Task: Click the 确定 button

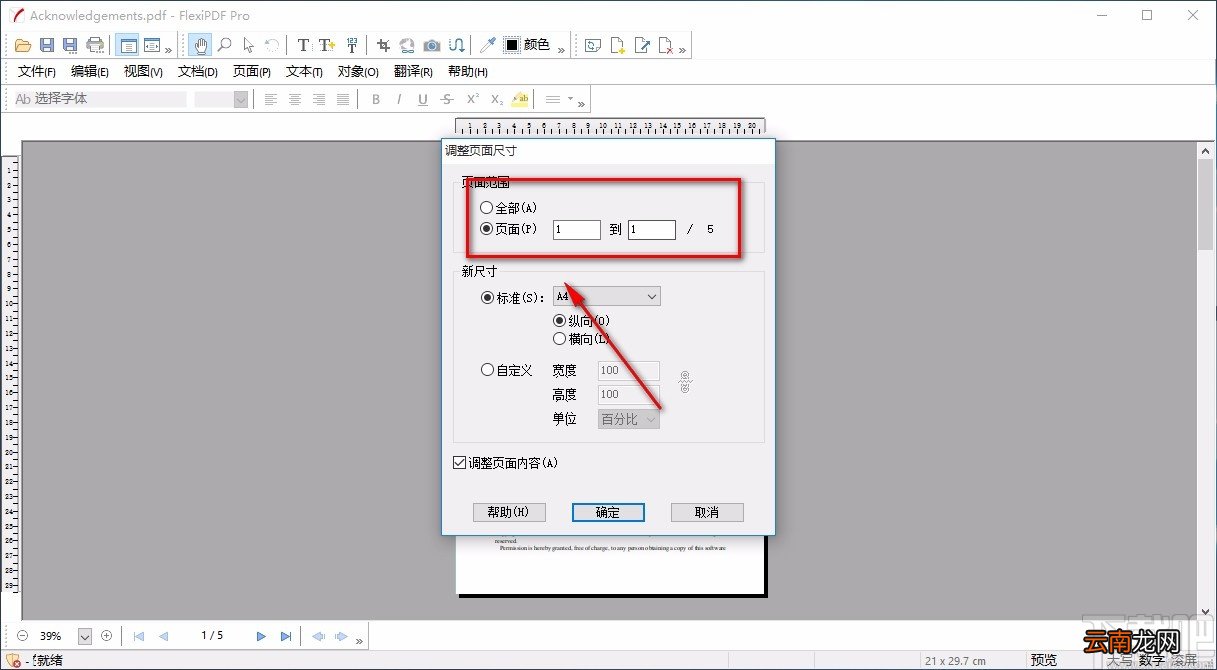Action: coord(608,512)
